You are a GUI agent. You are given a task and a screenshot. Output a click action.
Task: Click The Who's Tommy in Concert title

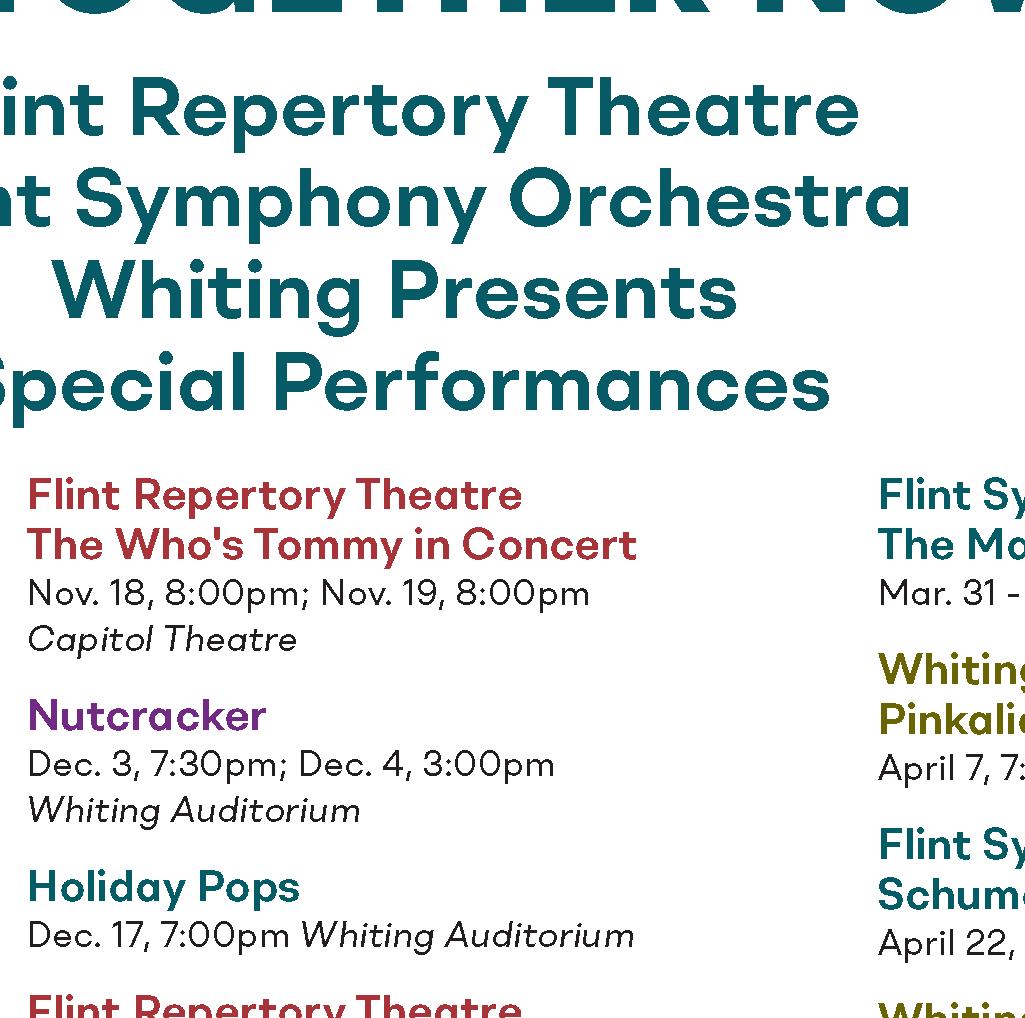(x=332, y=545)
